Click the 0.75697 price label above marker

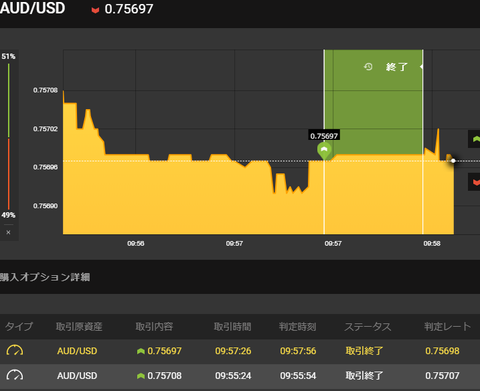click(324, 136)
